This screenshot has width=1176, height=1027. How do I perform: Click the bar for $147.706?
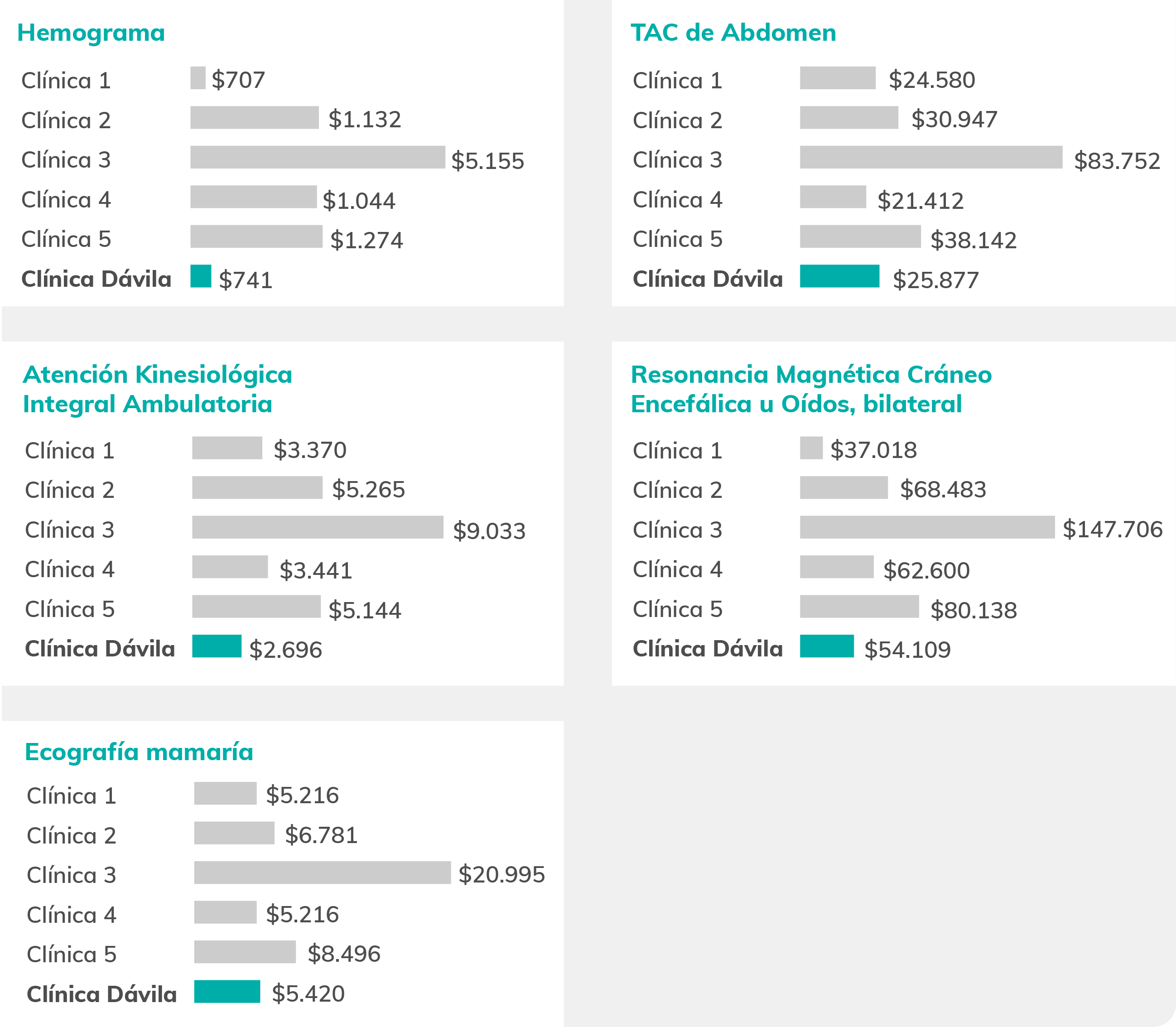927,527
